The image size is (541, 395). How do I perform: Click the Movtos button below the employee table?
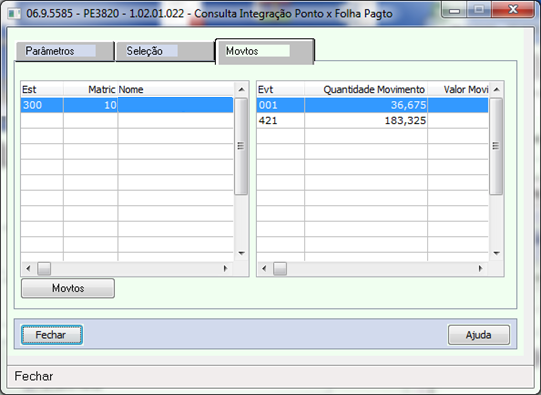[x=68, y=288]
